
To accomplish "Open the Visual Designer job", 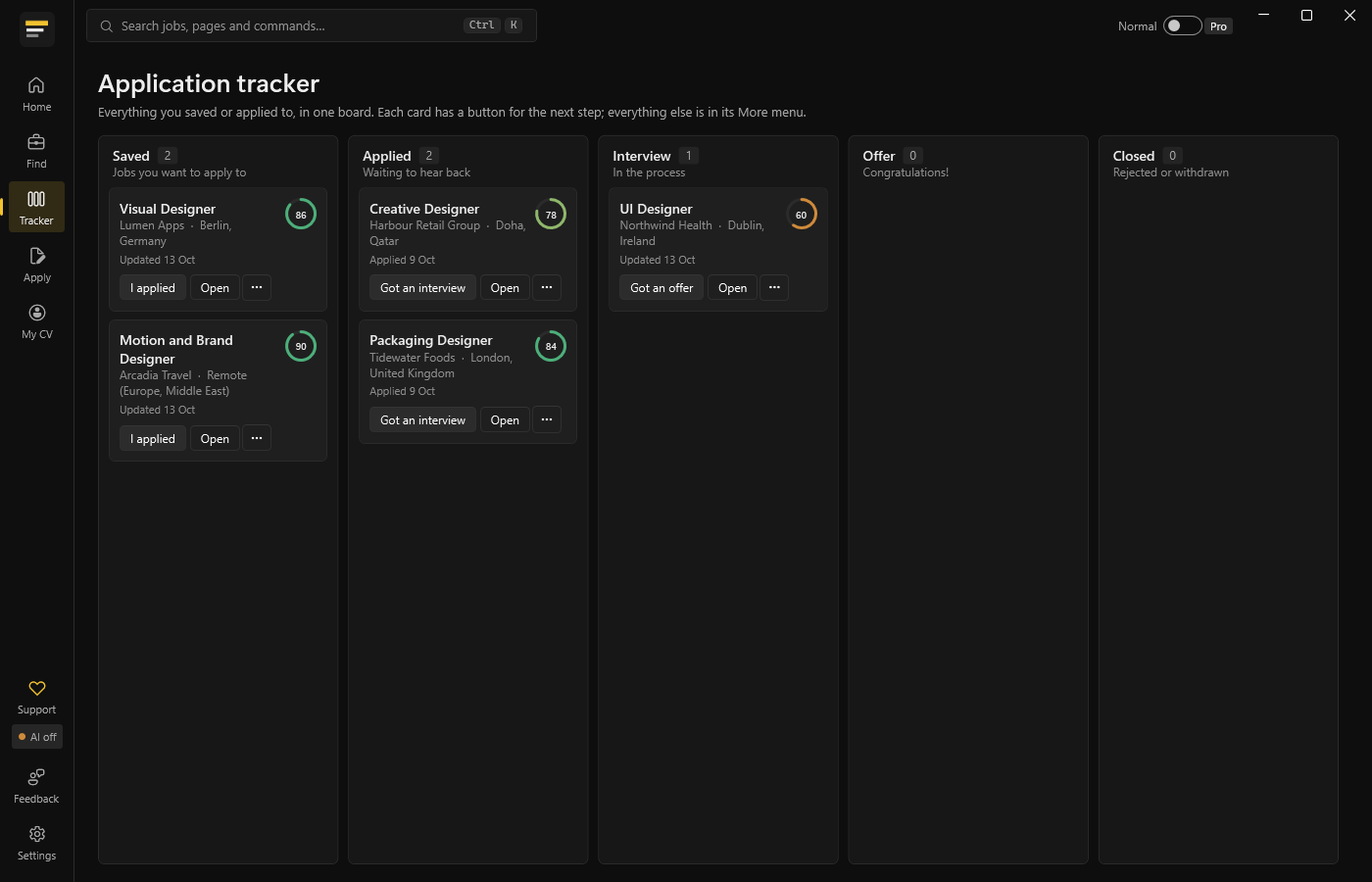I will click(215, 287).
